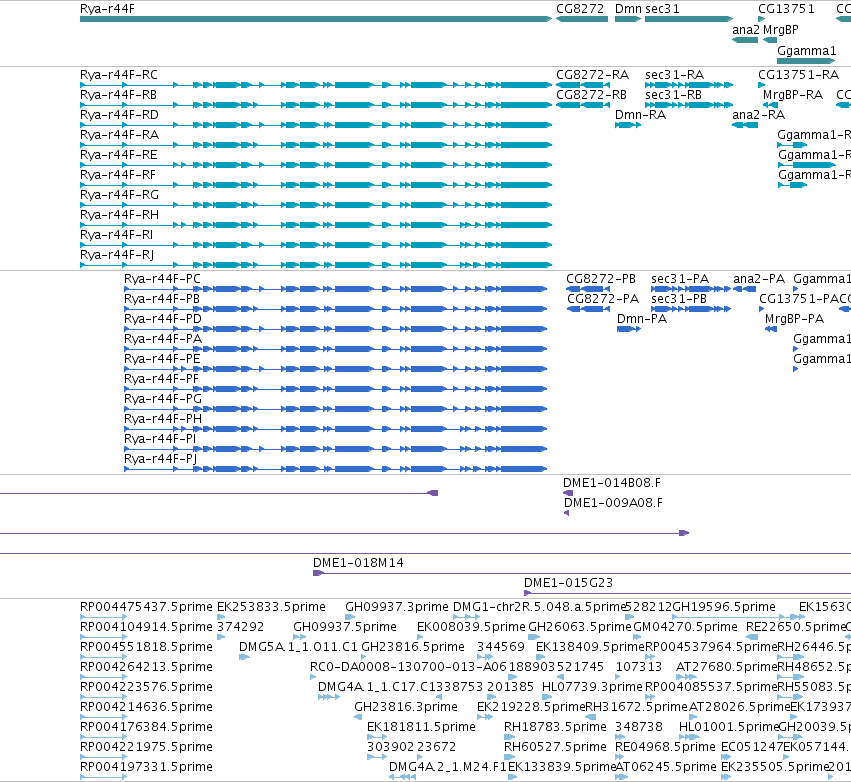Click EST label GH23816.3prime
This screenshot has height=782, width=851.
[406, 707]
